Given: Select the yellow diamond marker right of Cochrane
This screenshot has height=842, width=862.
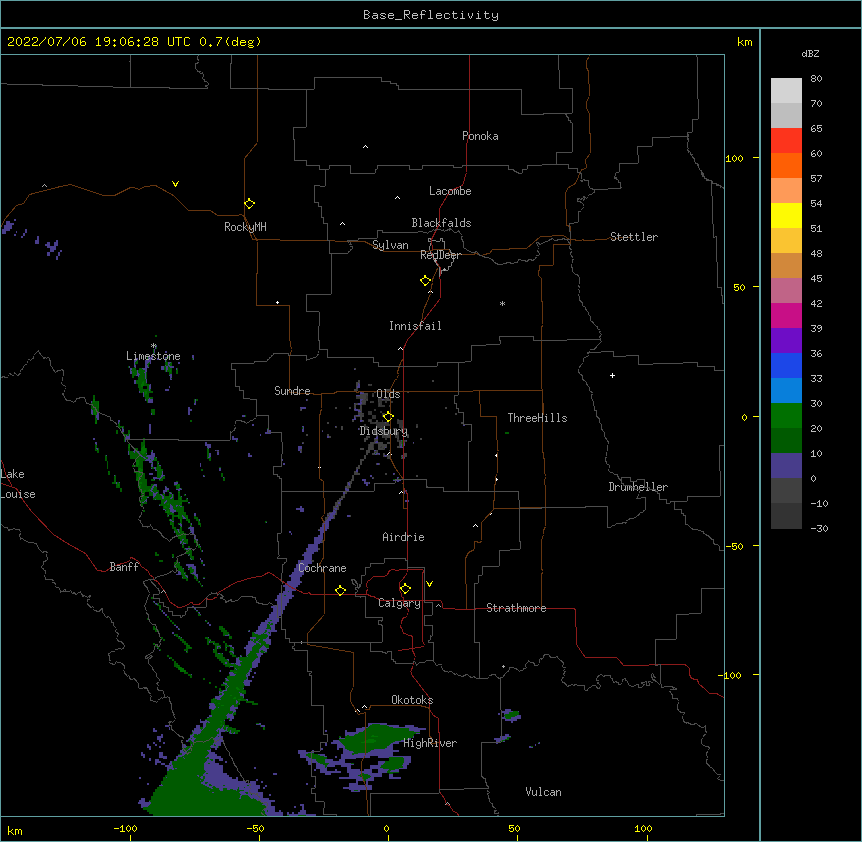Looking at the screenshot, I should tap(340, 590).
